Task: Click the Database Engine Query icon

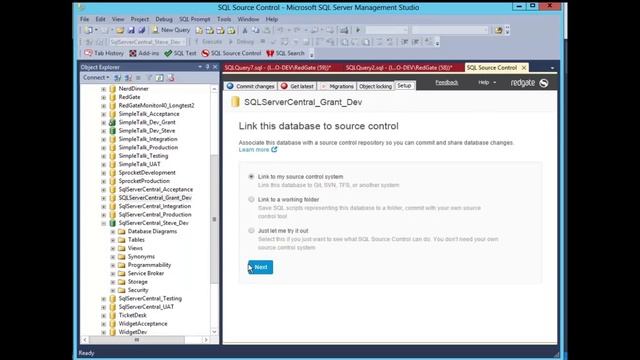Action: click(199, 30)
